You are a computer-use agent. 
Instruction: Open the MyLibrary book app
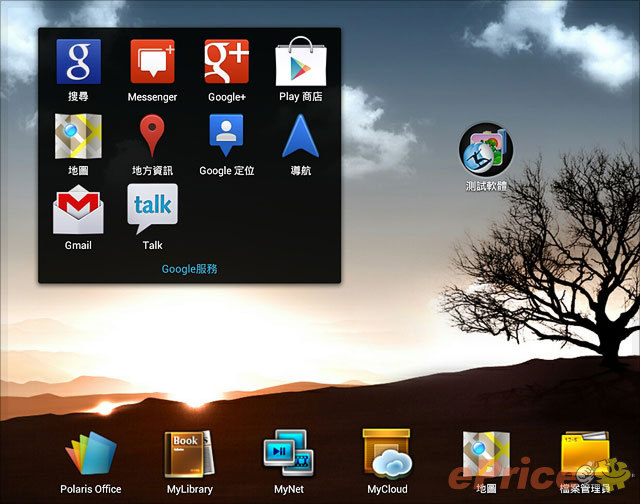tap(189, 455)
